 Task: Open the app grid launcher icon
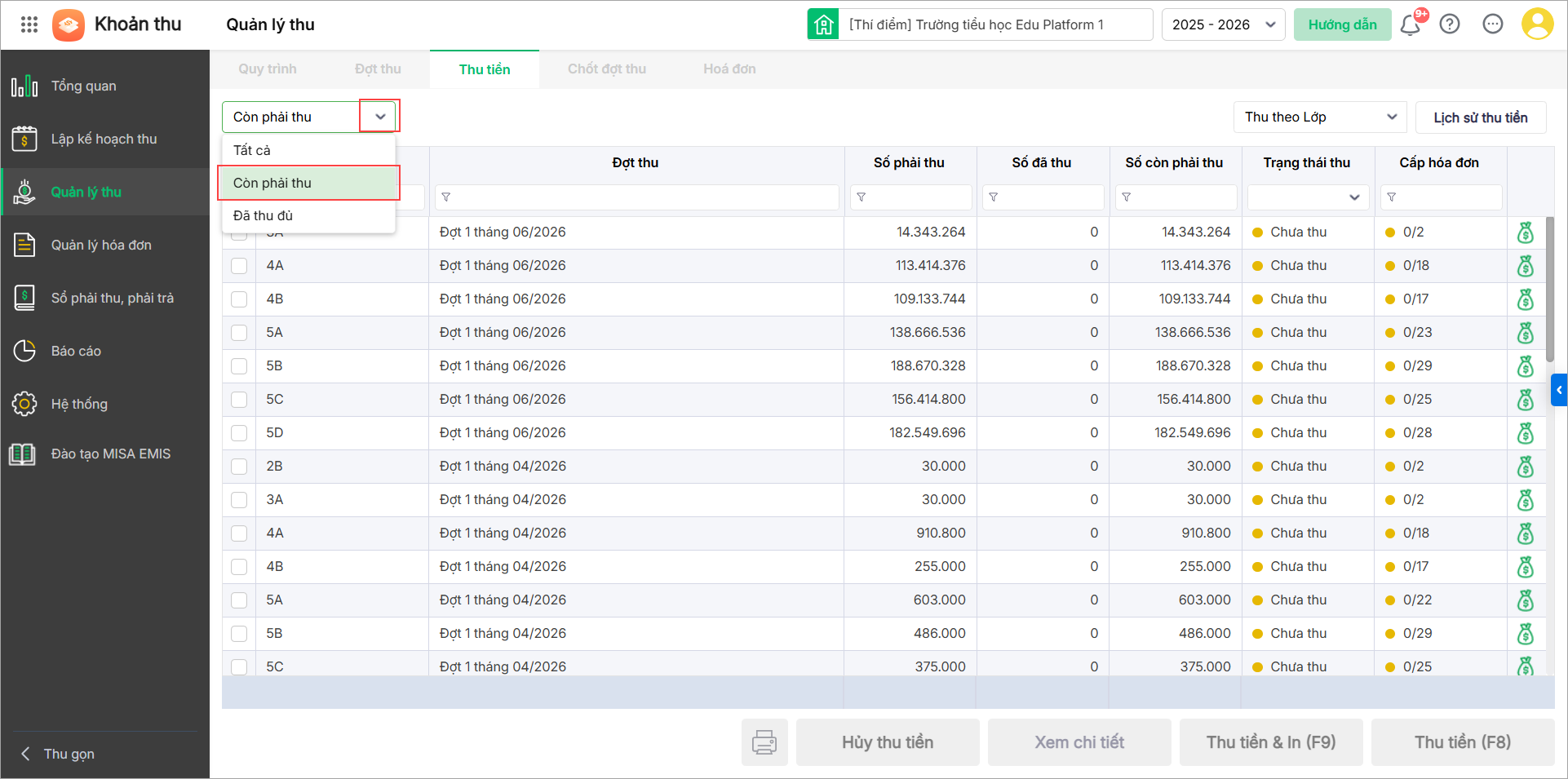pos(29,24)
